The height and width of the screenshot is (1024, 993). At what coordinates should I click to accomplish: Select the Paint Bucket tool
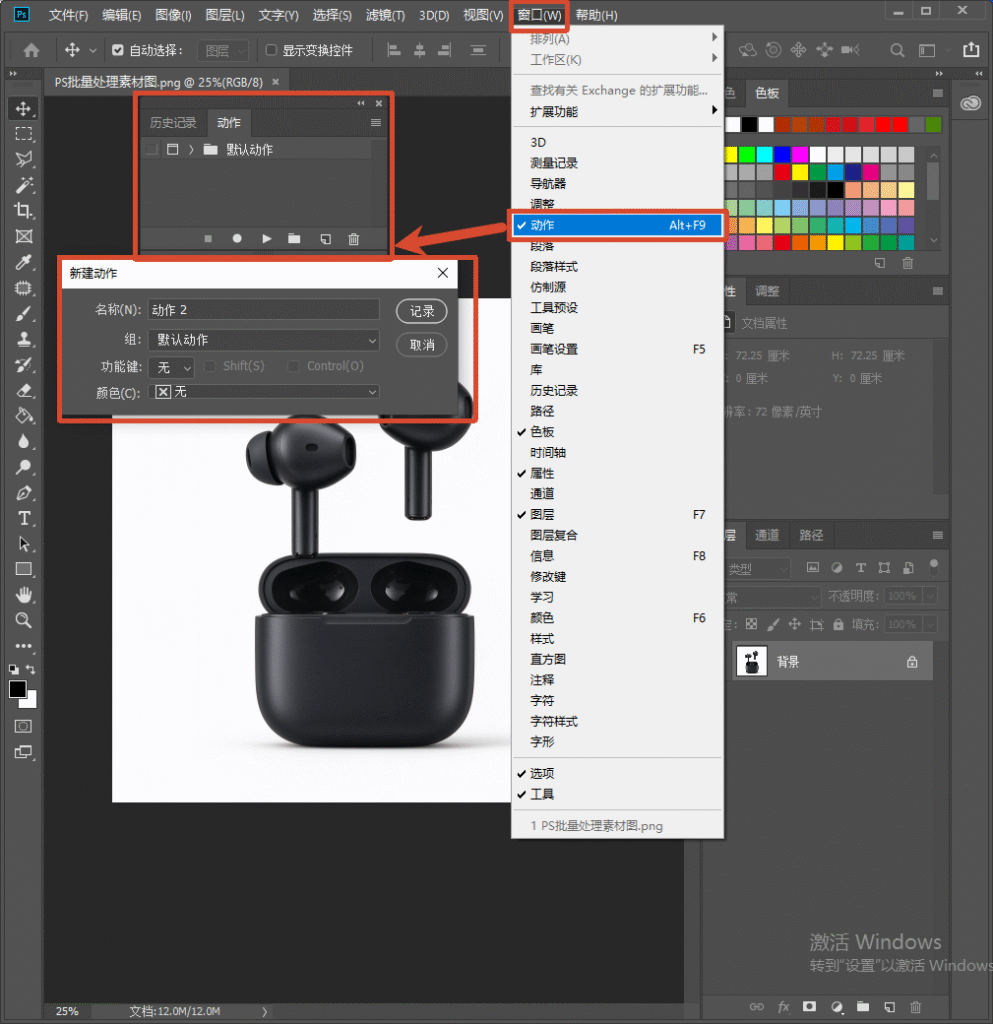[x=24, y=416]
